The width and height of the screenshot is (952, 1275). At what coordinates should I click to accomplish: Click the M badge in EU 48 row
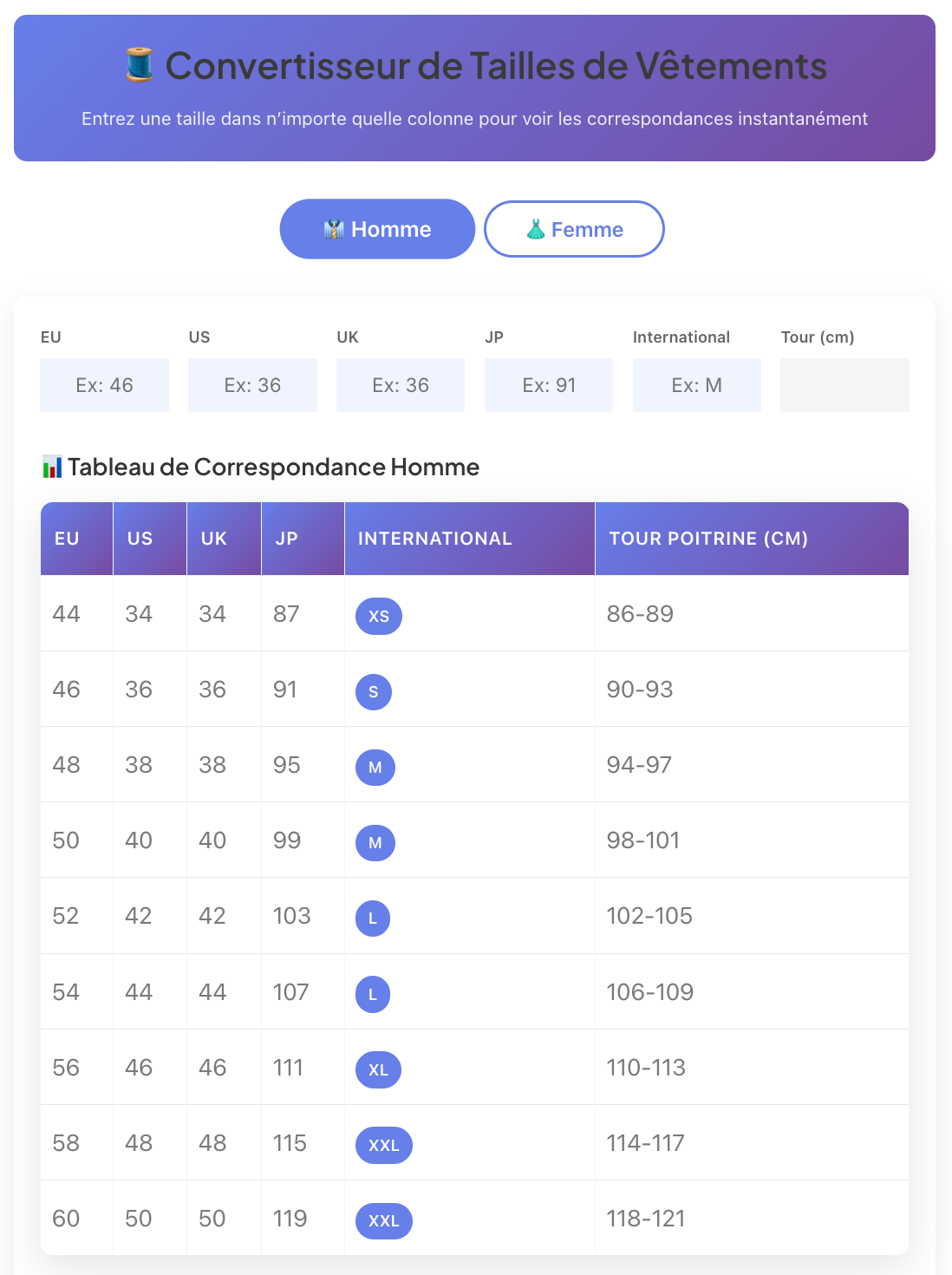[375, 768]
